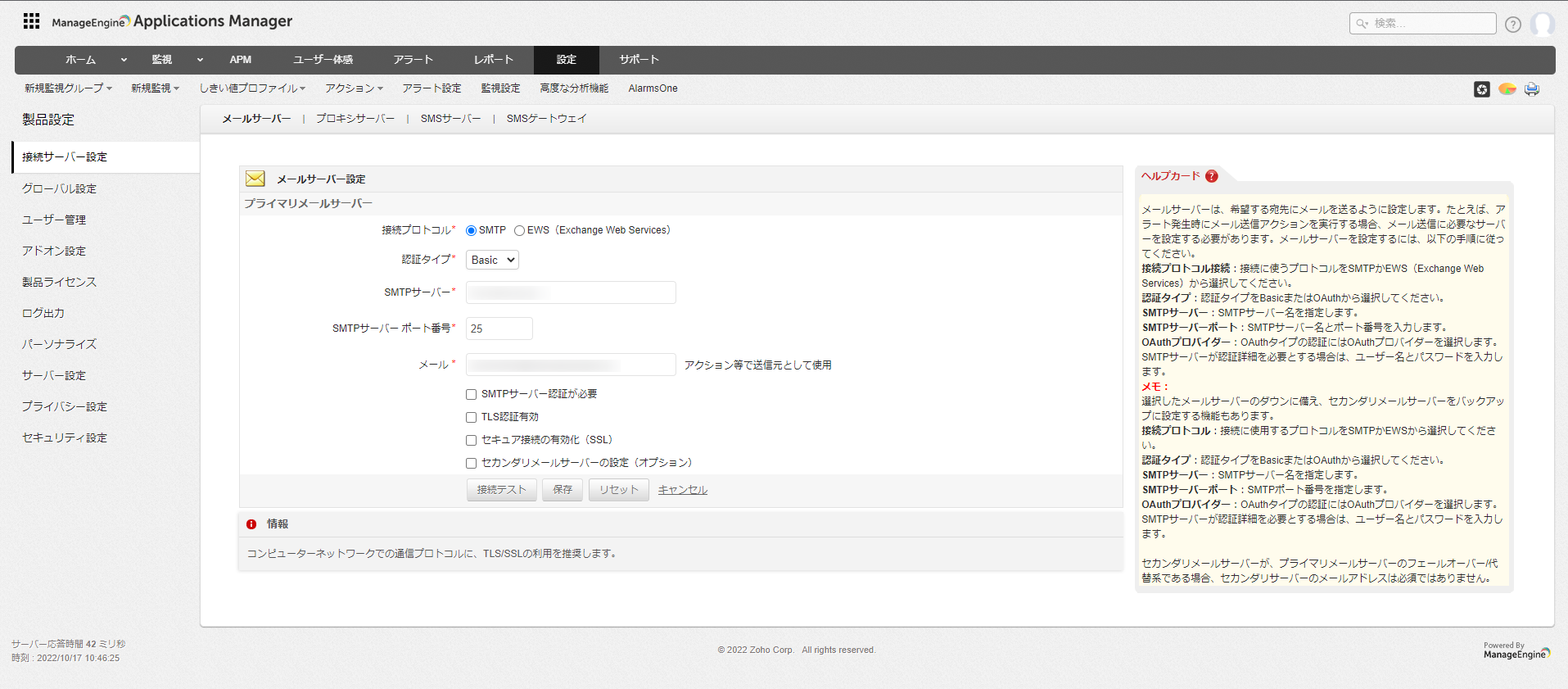Screen dimensions: 1568x689
Task: Switch to the SMSサーバー sub-tab
Action: (x=451, y=119)
